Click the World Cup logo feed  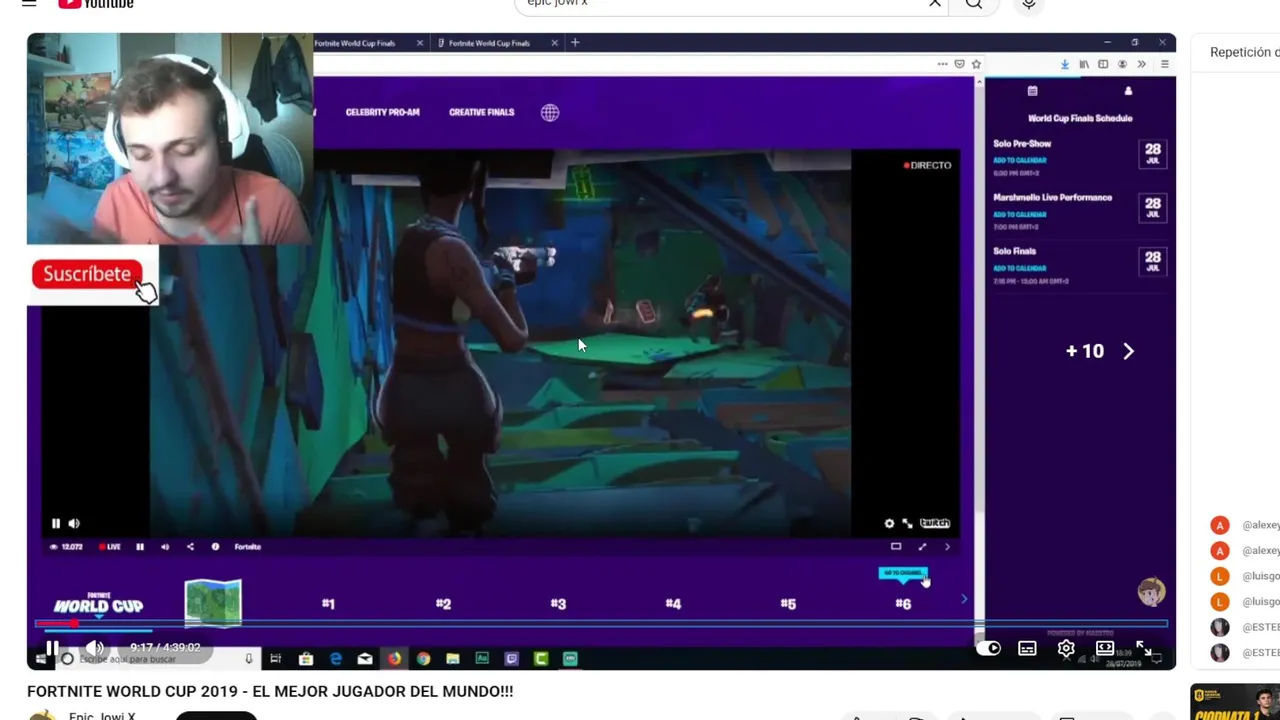pos(98,602)
